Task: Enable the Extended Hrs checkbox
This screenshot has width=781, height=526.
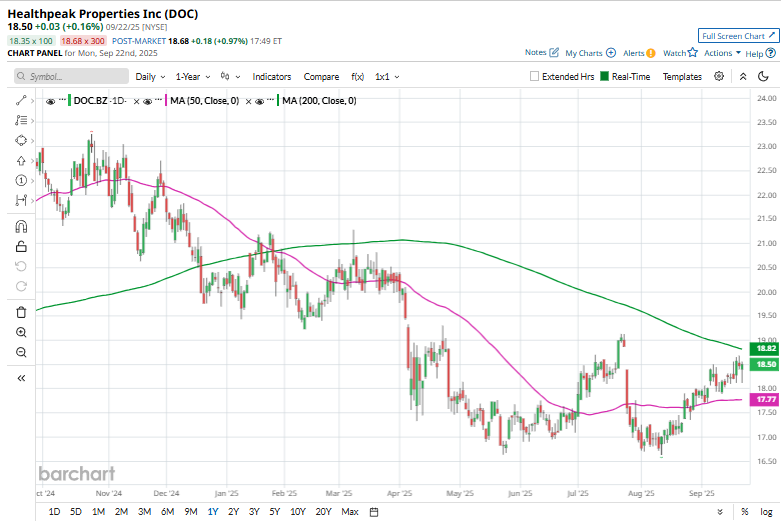Action: [535, 76]
